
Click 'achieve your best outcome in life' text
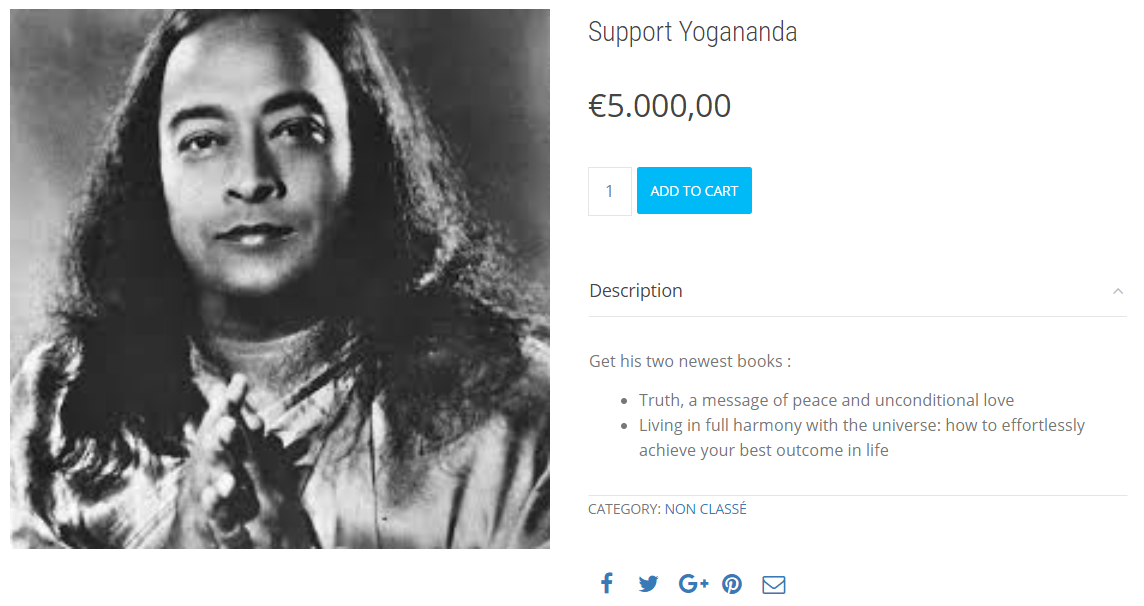763,450
